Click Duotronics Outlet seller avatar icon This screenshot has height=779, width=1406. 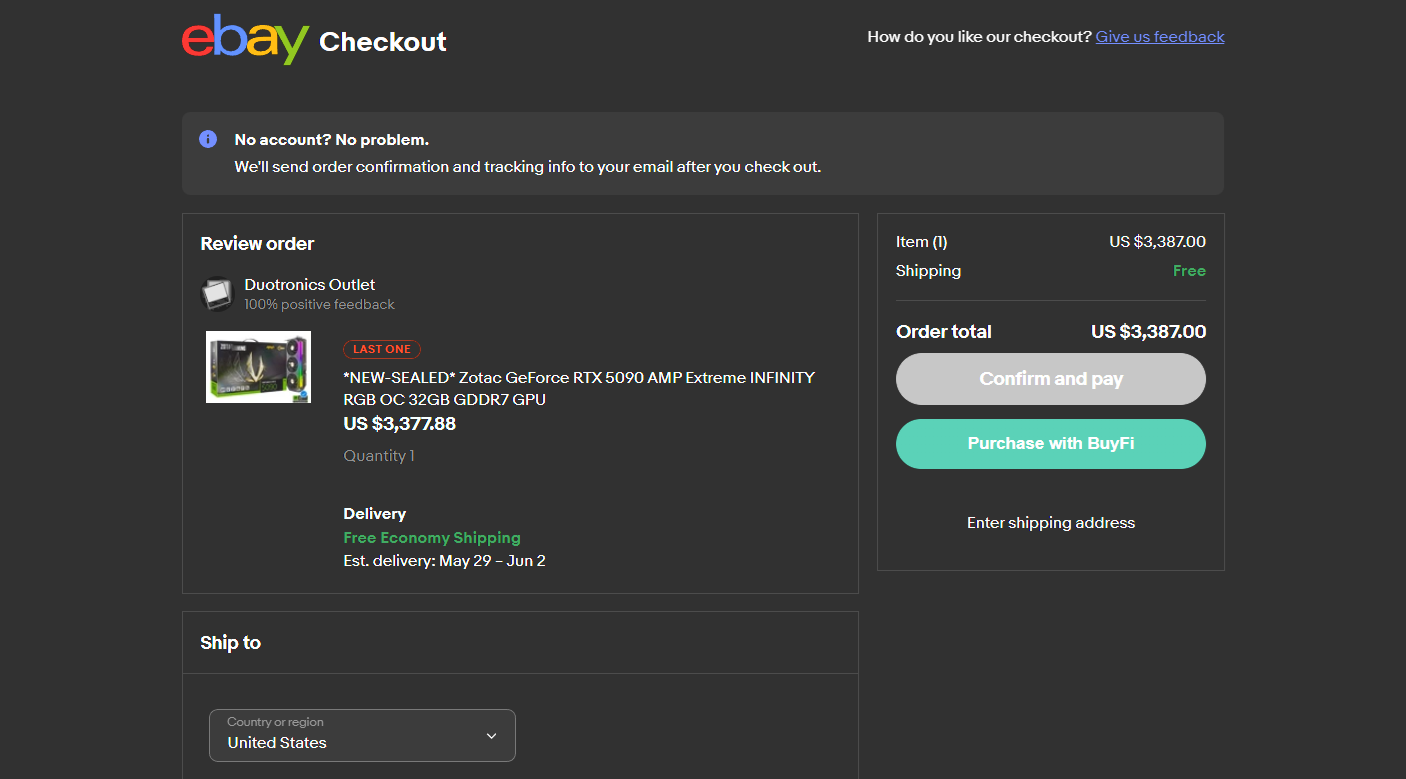[x=217, y=294]
